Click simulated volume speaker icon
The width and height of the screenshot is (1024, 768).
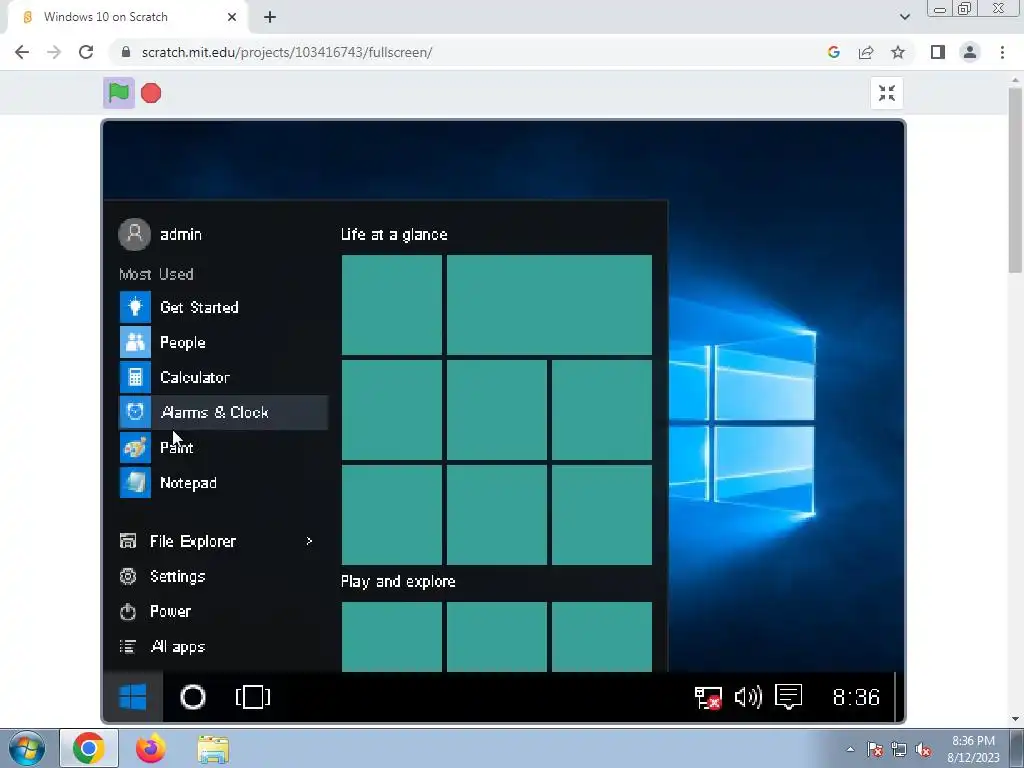[x=748, y=697]
